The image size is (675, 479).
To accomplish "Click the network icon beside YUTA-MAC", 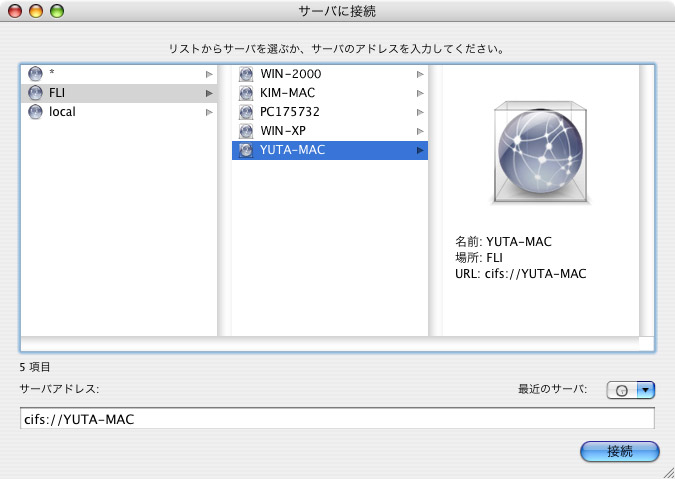I will (246, 150).
